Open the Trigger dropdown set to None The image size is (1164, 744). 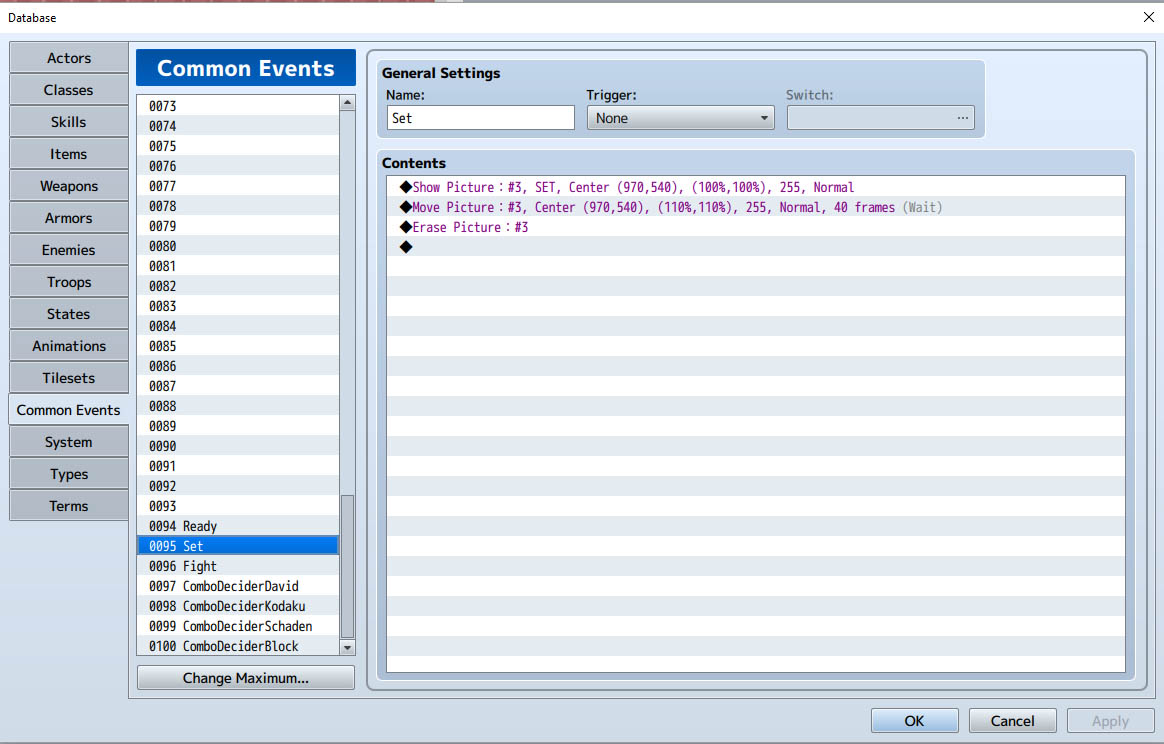pos(680,118)
